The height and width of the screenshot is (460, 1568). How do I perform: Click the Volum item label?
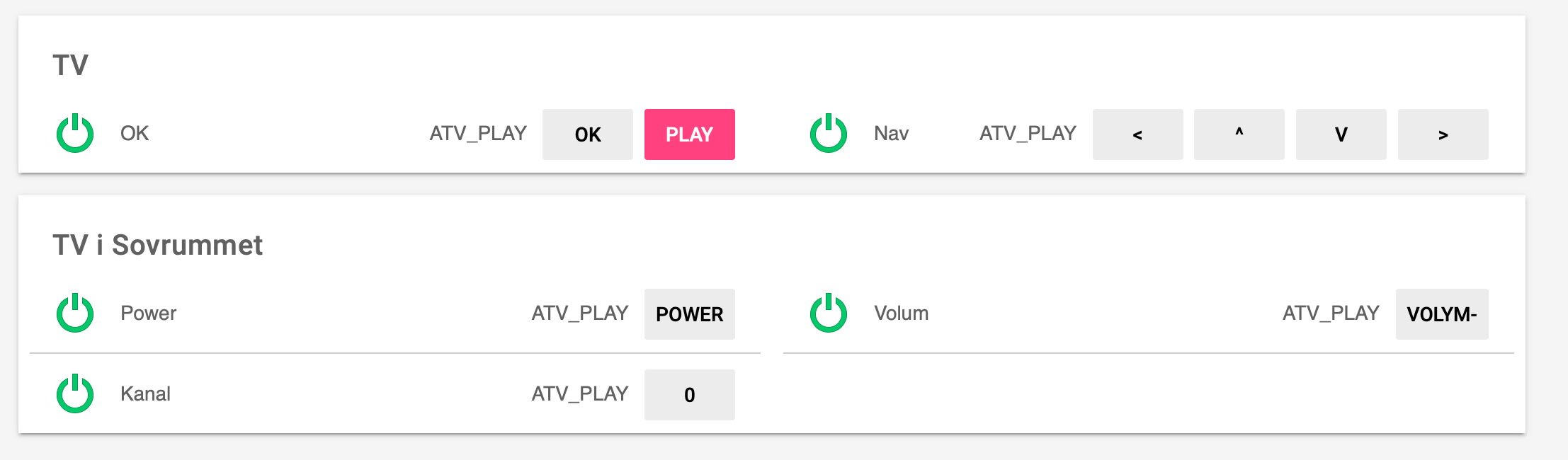(x=901, y=314)
